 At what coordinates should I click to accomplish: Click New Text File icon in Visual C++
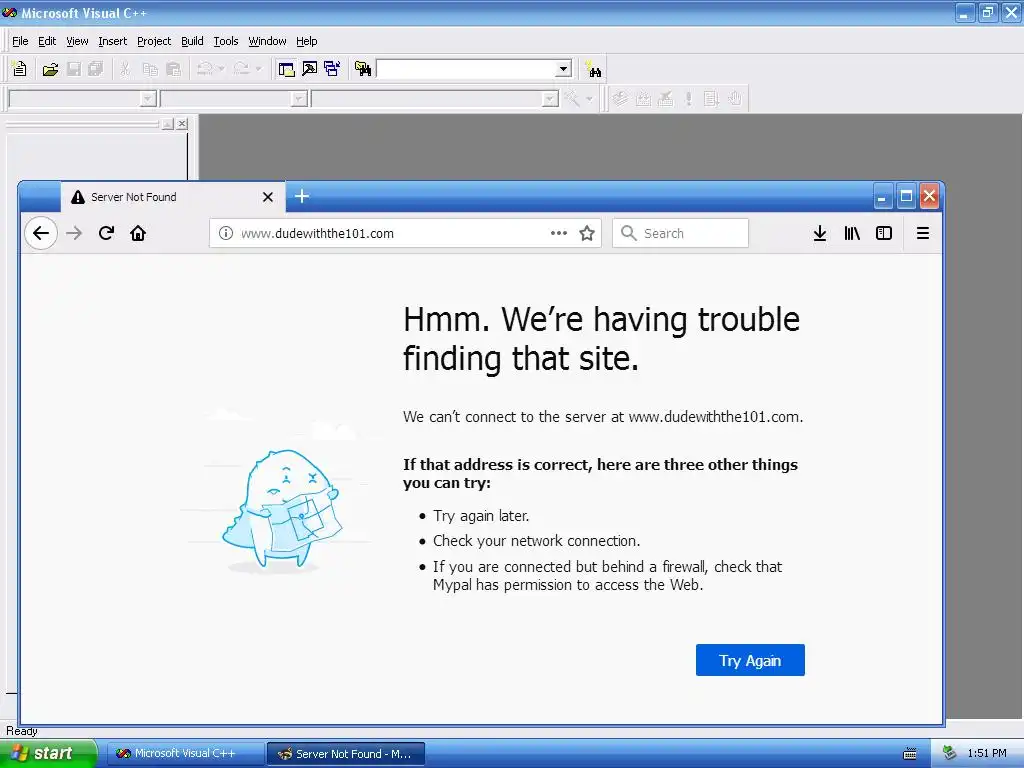20,69
